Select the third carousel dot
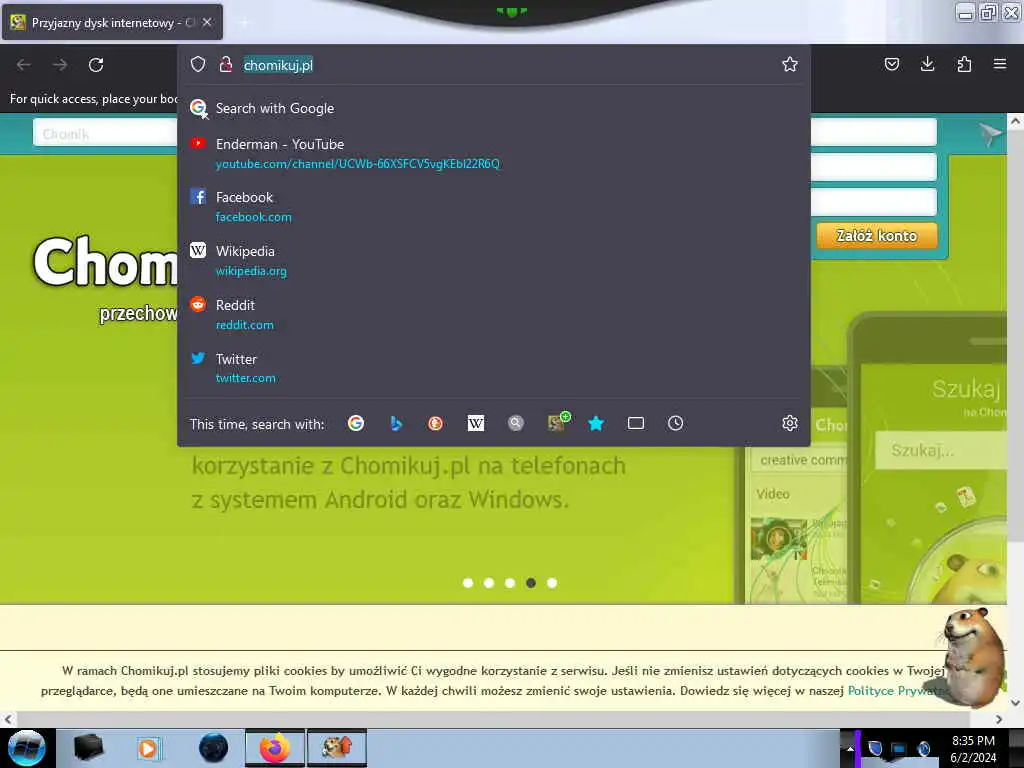The width and height of the screenshot is (1024, 768). tap(510, 583)
